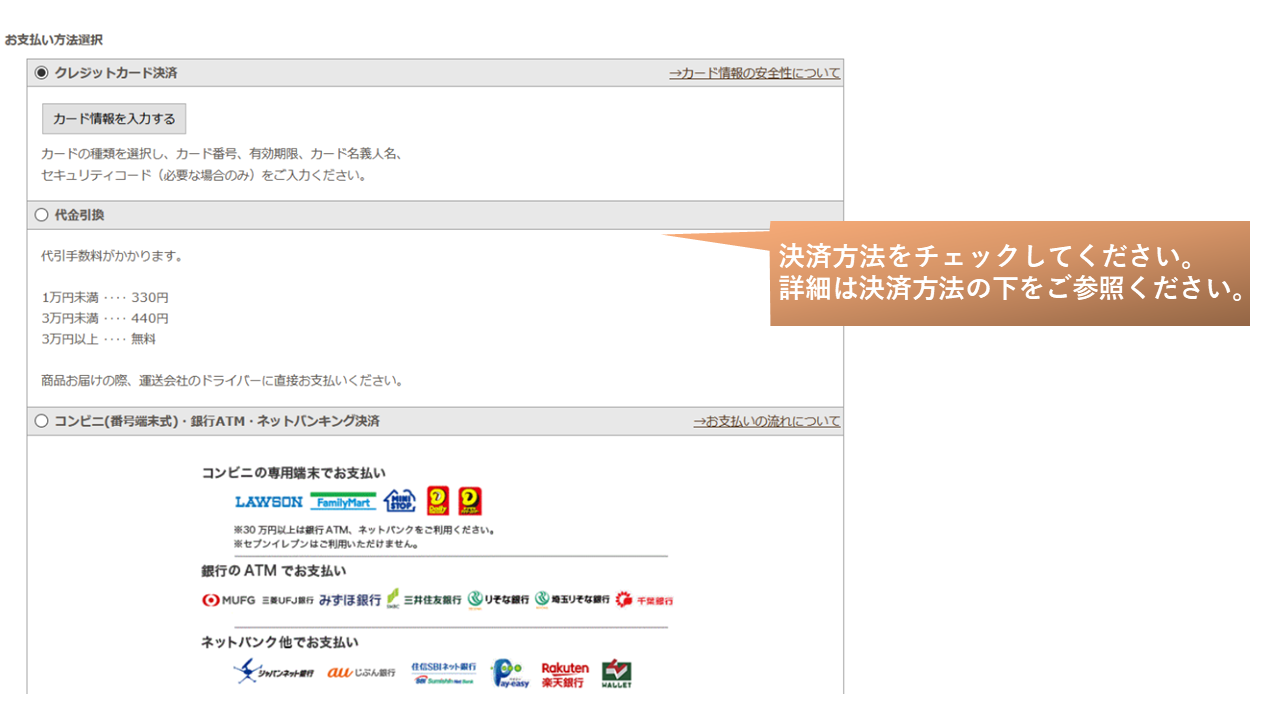Click the 銀行のATMでお支払い heading

tap(273, 571)
